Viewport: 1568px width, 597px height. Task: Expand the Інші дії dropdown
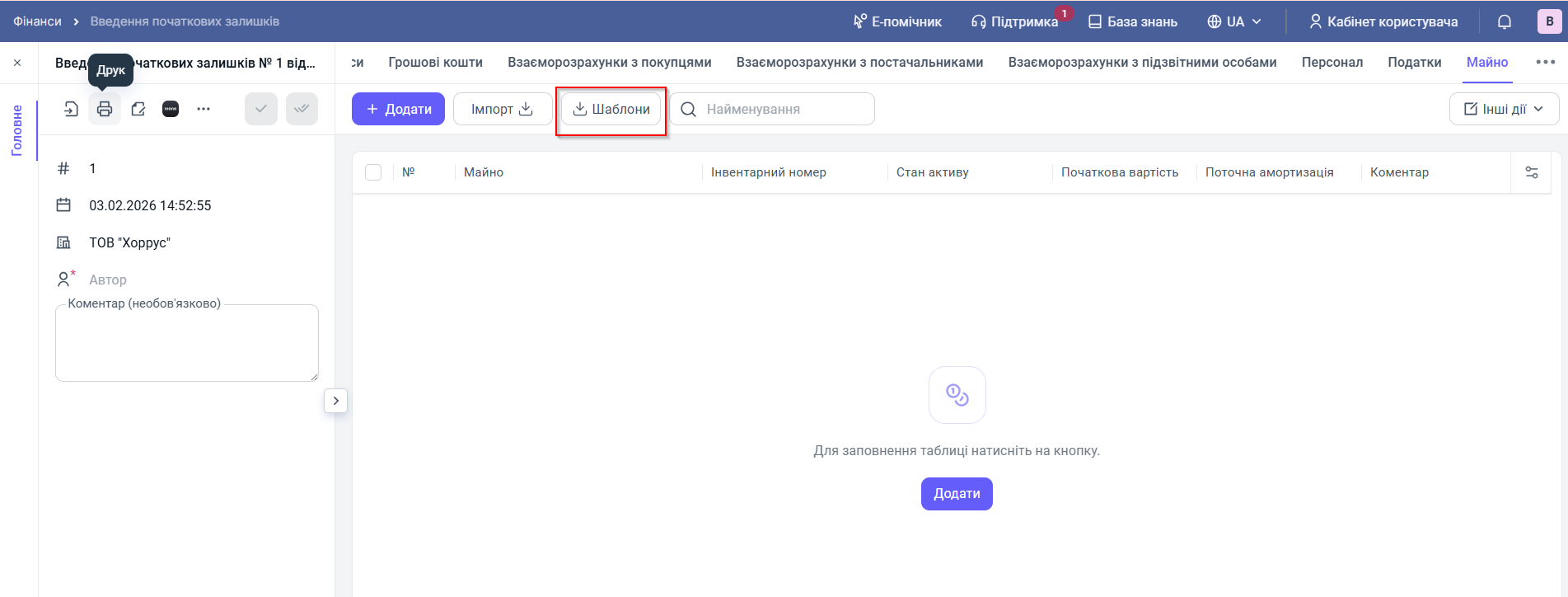tap(1504, 109)
